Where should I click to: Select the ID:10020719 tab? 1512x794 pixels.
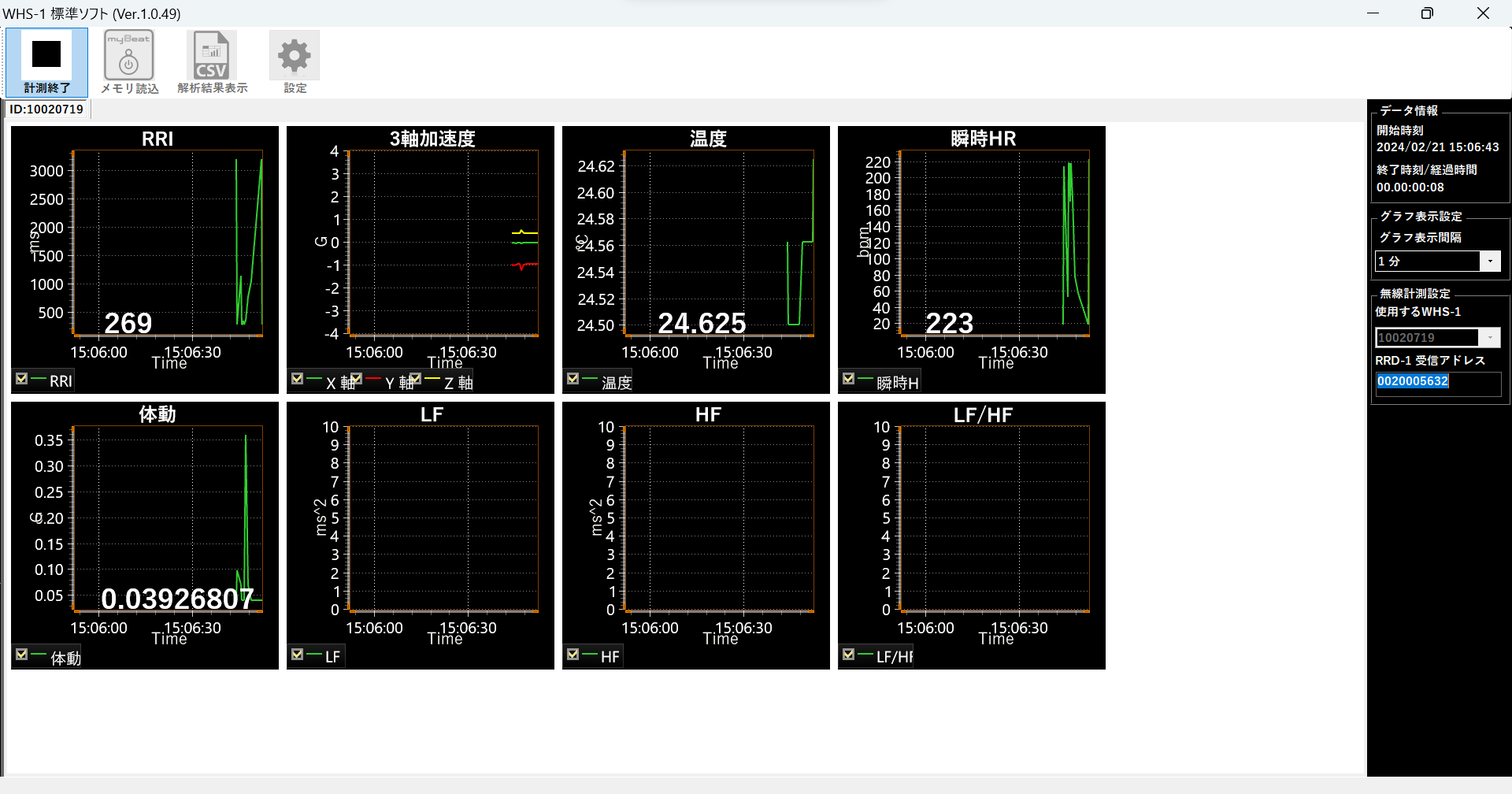pyautogui.click(x=46, y=109)
